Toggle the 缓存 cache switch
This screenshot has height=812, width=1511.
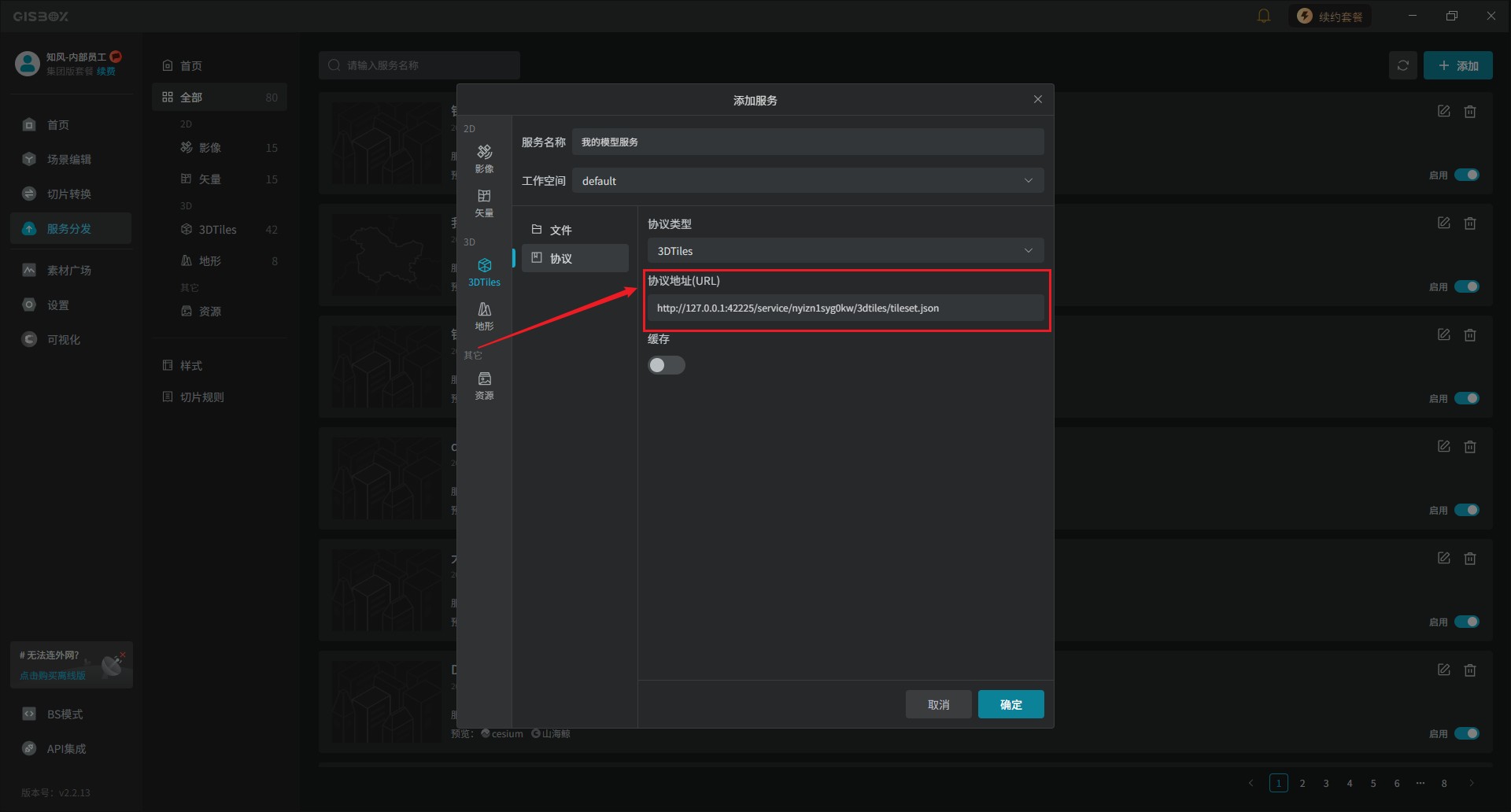[666, 365]
